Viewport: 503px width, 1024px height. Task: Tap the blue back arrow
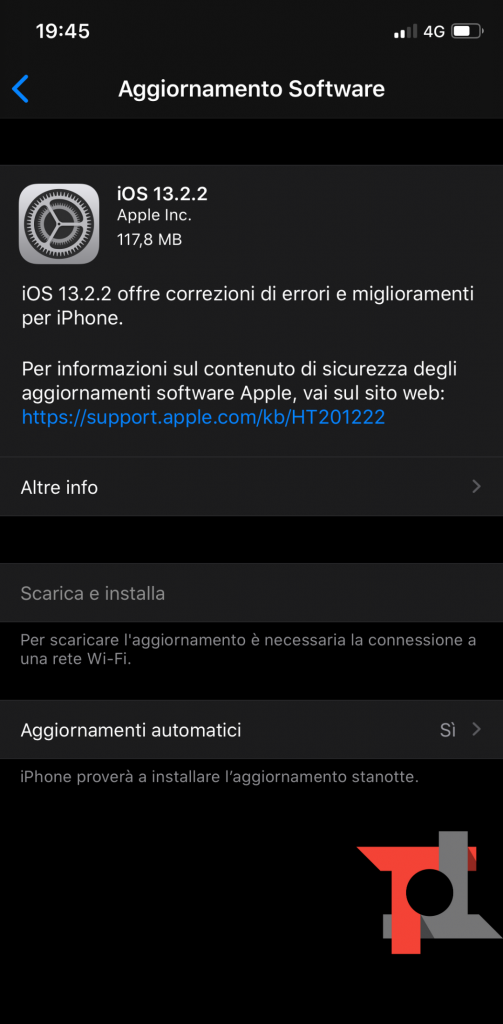pyautogui.click(x=20, y=89)
